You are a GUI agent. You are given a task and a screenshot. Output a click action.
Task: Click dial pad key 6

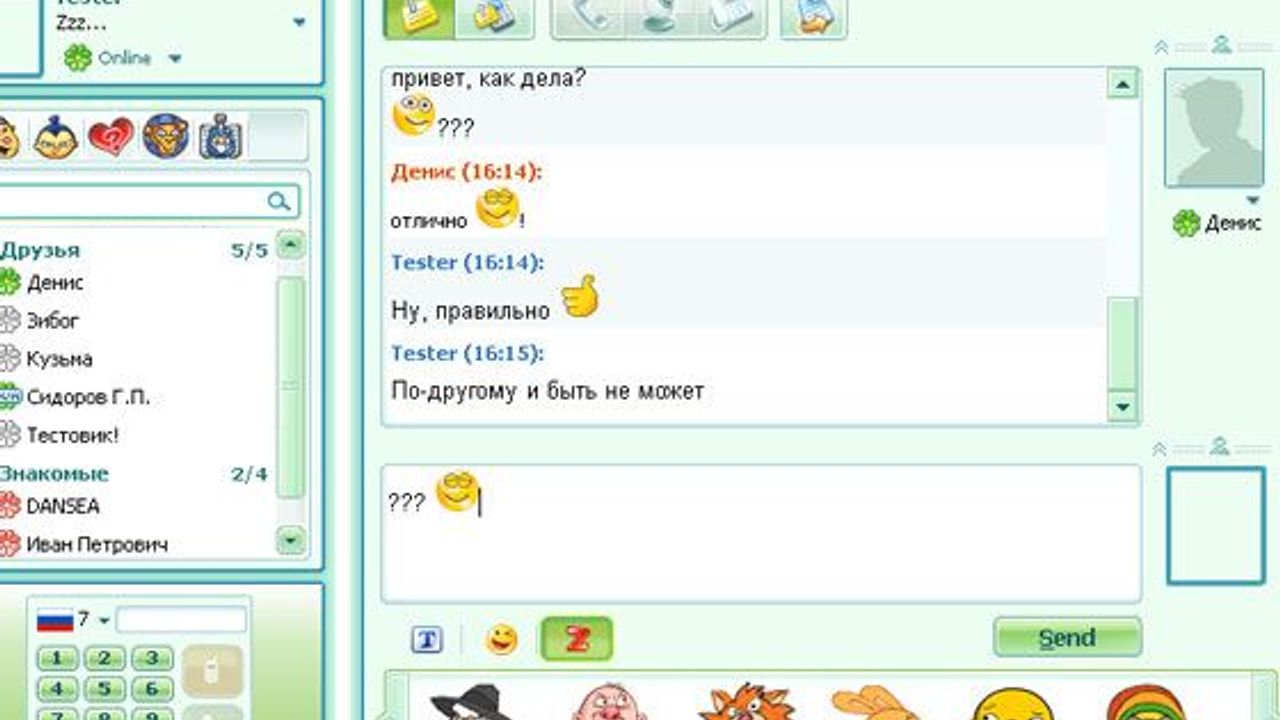(x=152, y=689)
